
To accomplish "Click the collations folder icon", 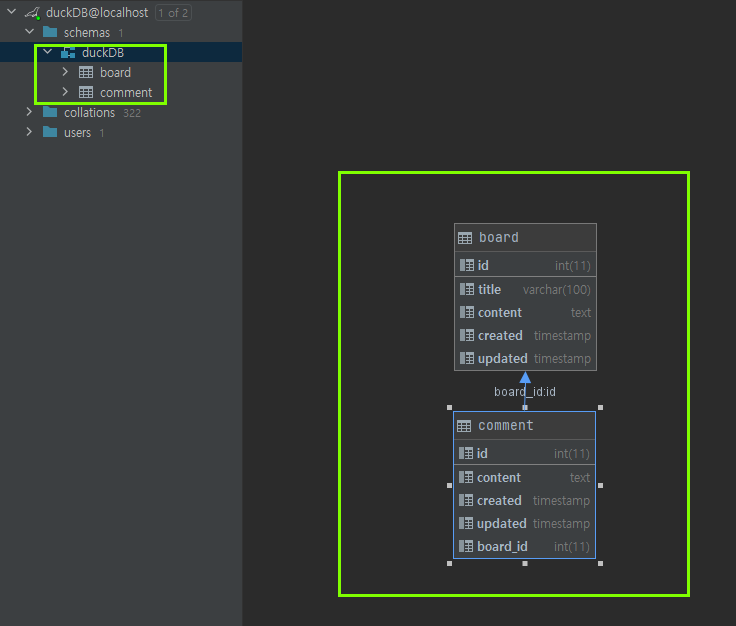I will coord(50,112).
